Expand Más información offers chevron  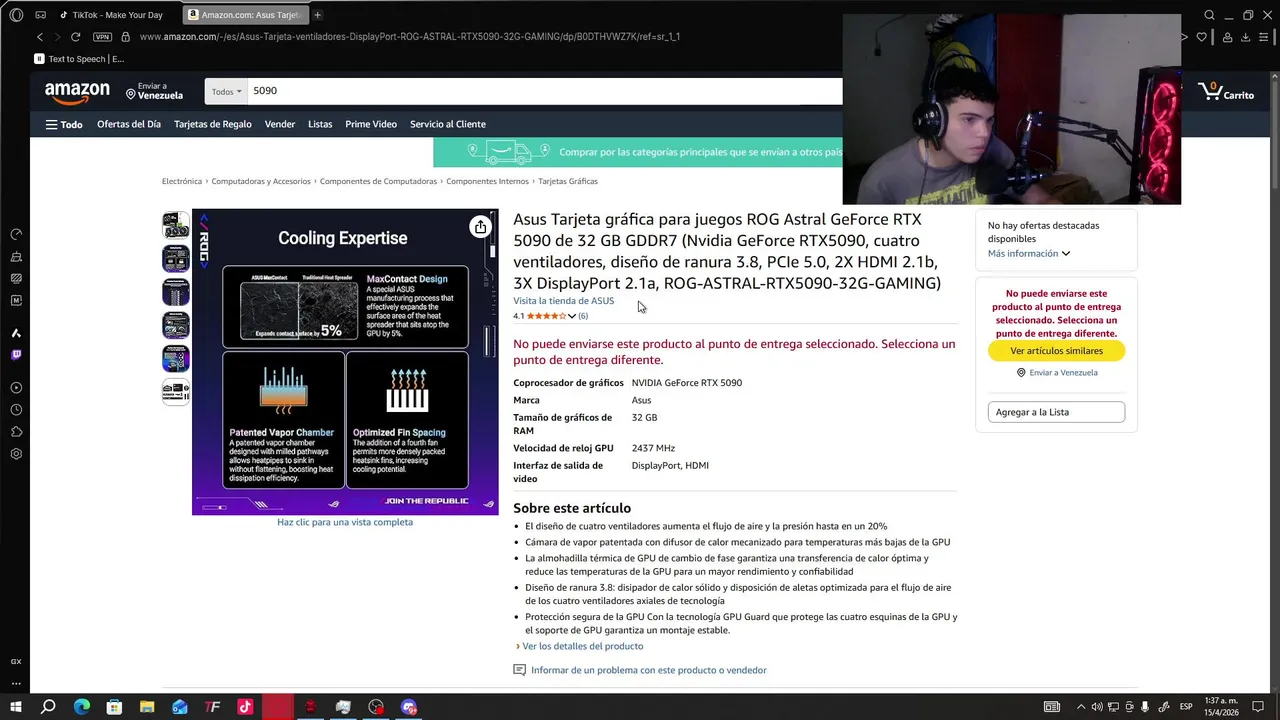(x=1065, y=254)
